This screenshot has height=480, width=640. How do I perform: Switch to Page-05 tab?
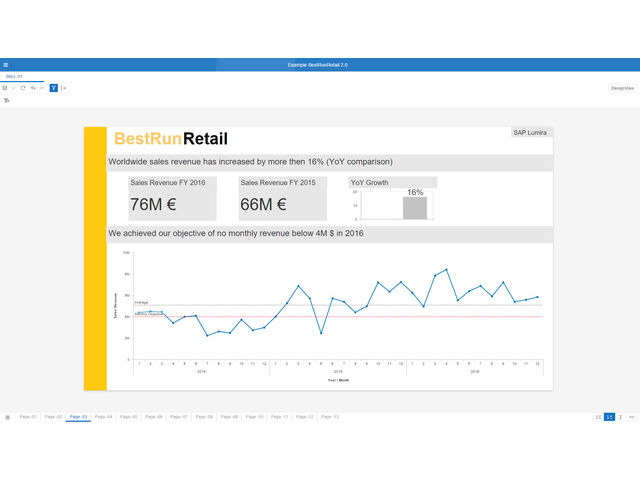128,416
